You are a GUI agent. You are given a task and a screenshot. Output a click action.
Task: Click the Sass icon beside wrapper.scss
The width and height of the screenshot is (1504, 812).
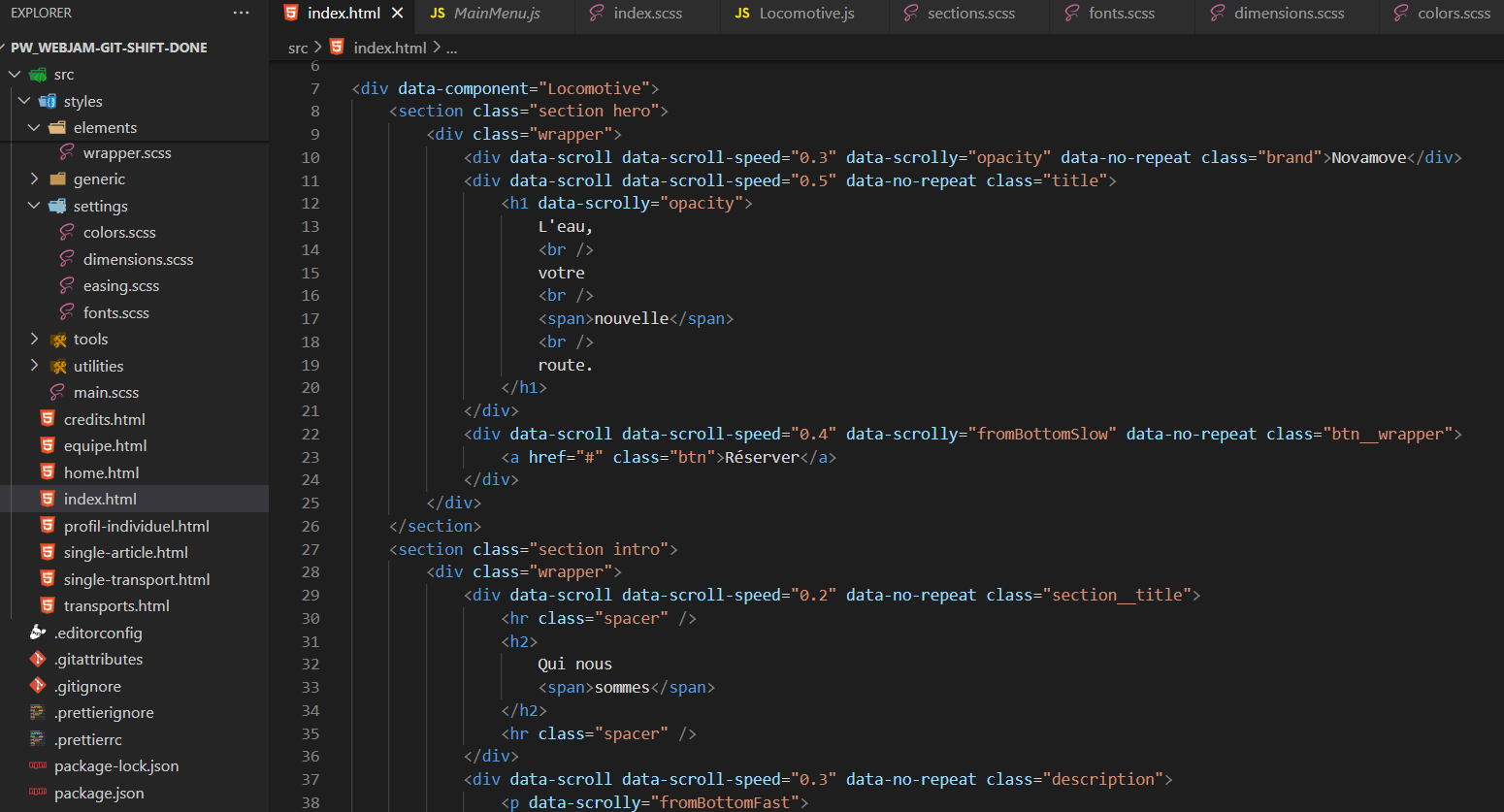coord(64,152)
